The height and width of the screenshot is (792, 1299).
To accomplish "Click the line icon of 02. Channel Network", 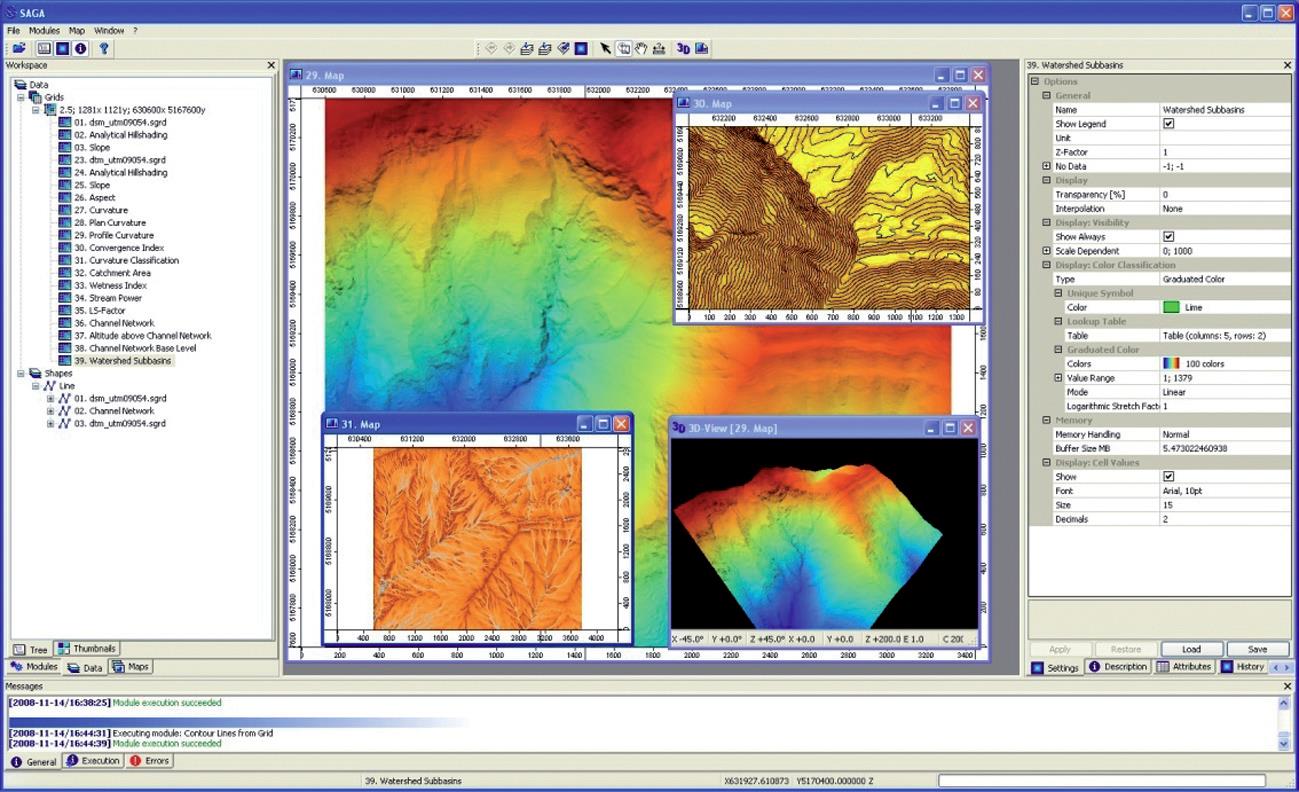I will pos(64,411).
